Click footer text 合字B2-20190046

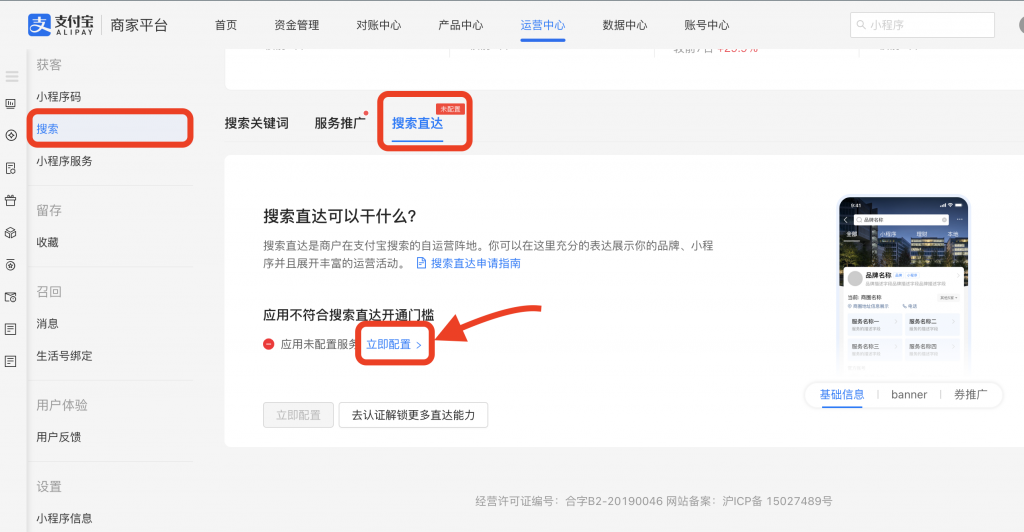(614, 501)
